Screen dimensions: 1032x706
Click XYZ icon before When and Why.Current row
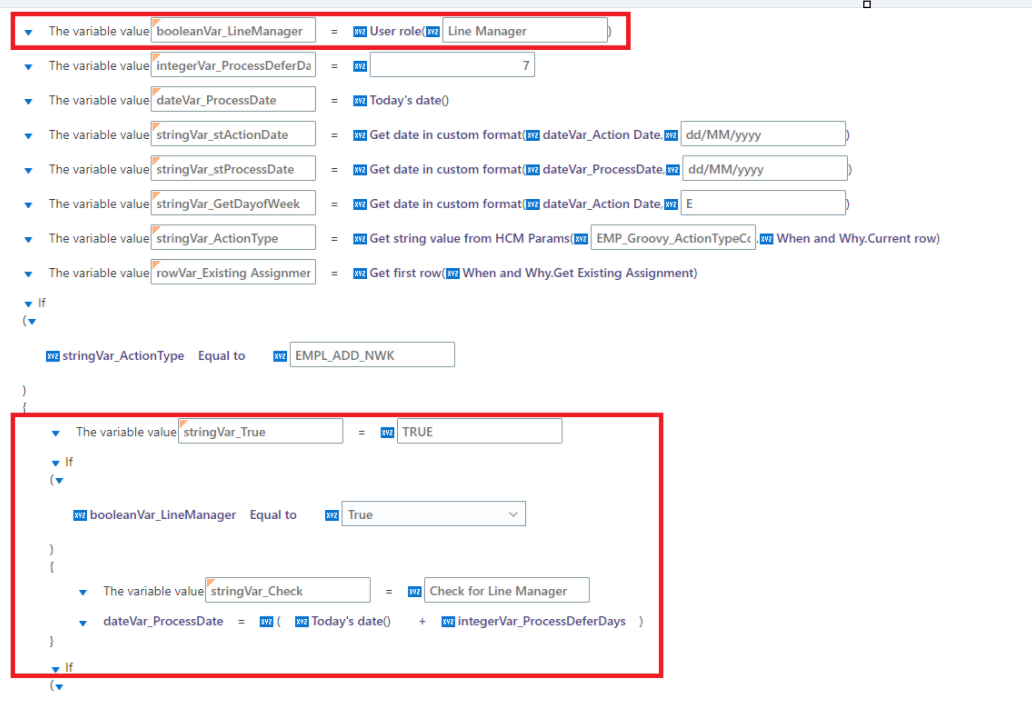tap(767, 239)
